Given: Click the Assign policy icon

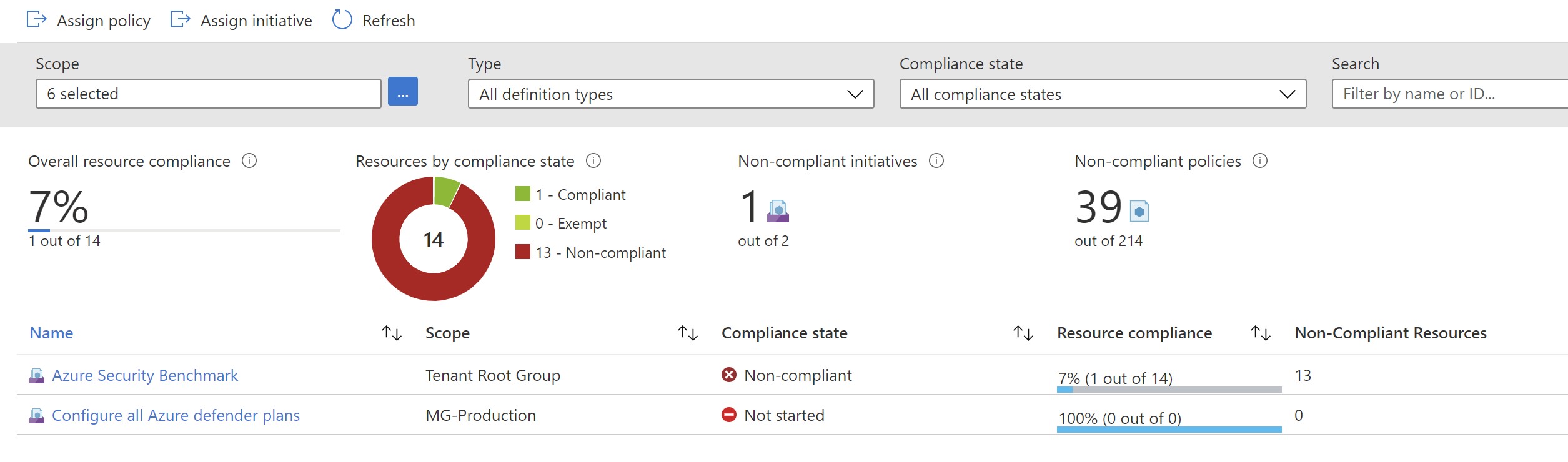Looking at the screenshot, I should (x=36, y=20).
